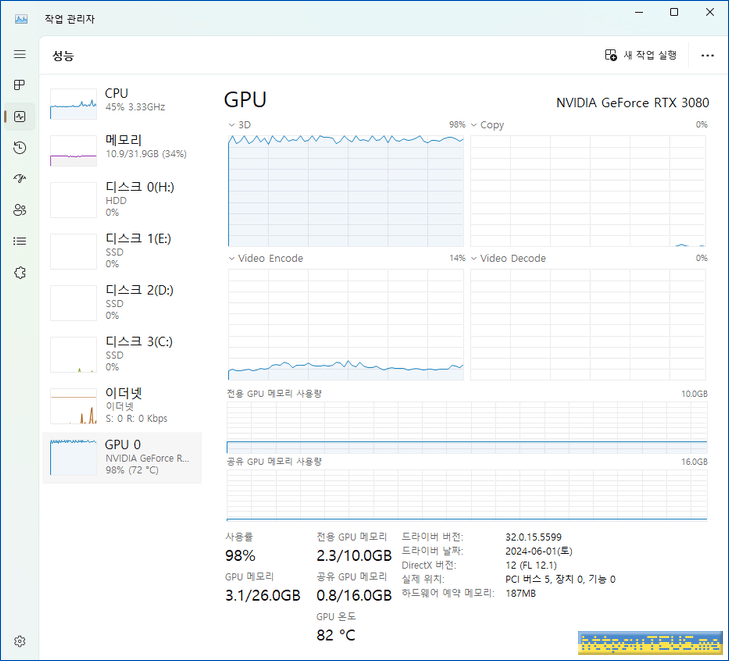Expand the 3D engine graph dropdown
Viewport: 729px width, 661px height.
pyautogui.click(x=232, y=125)
